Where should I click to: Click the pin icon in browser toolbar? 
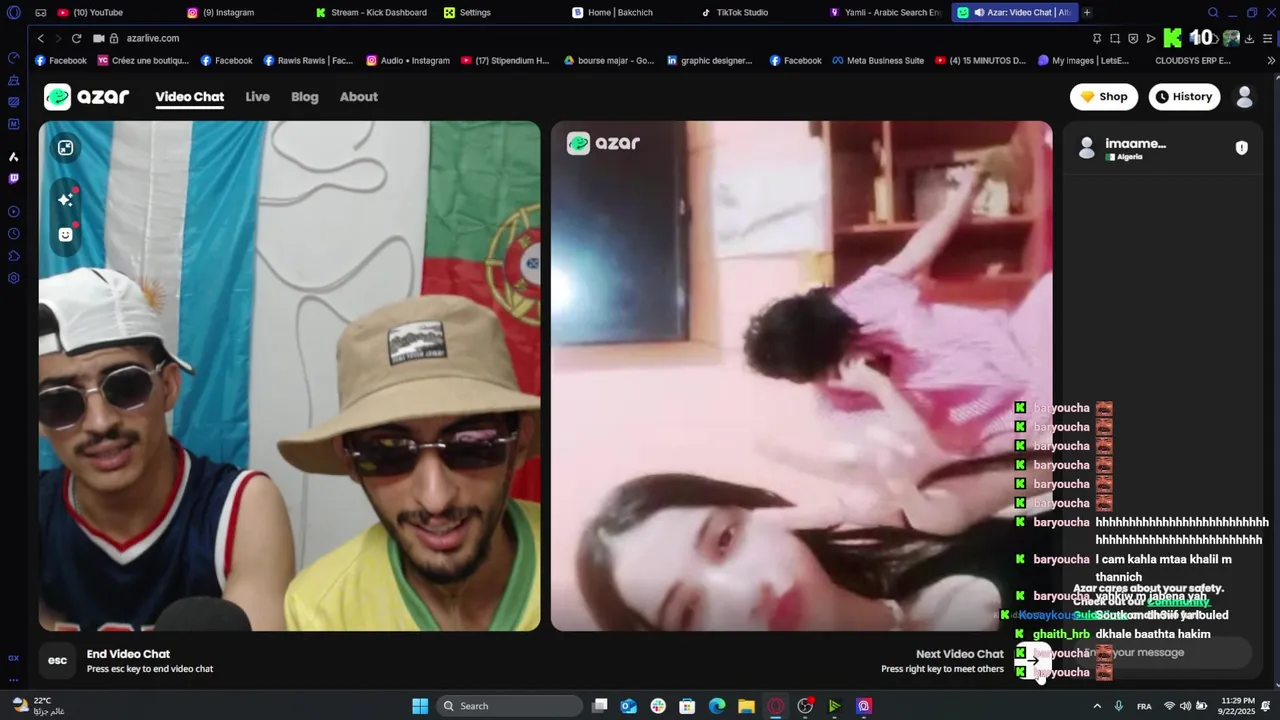pos(1097,38)
